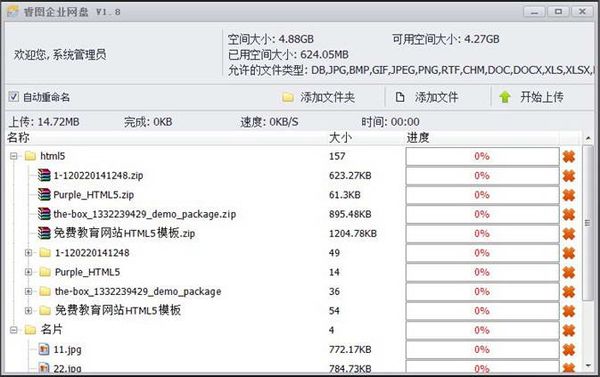Click the scrollbar up arrow
Viewport: 600px width, 377px height.
click(588, 138)
